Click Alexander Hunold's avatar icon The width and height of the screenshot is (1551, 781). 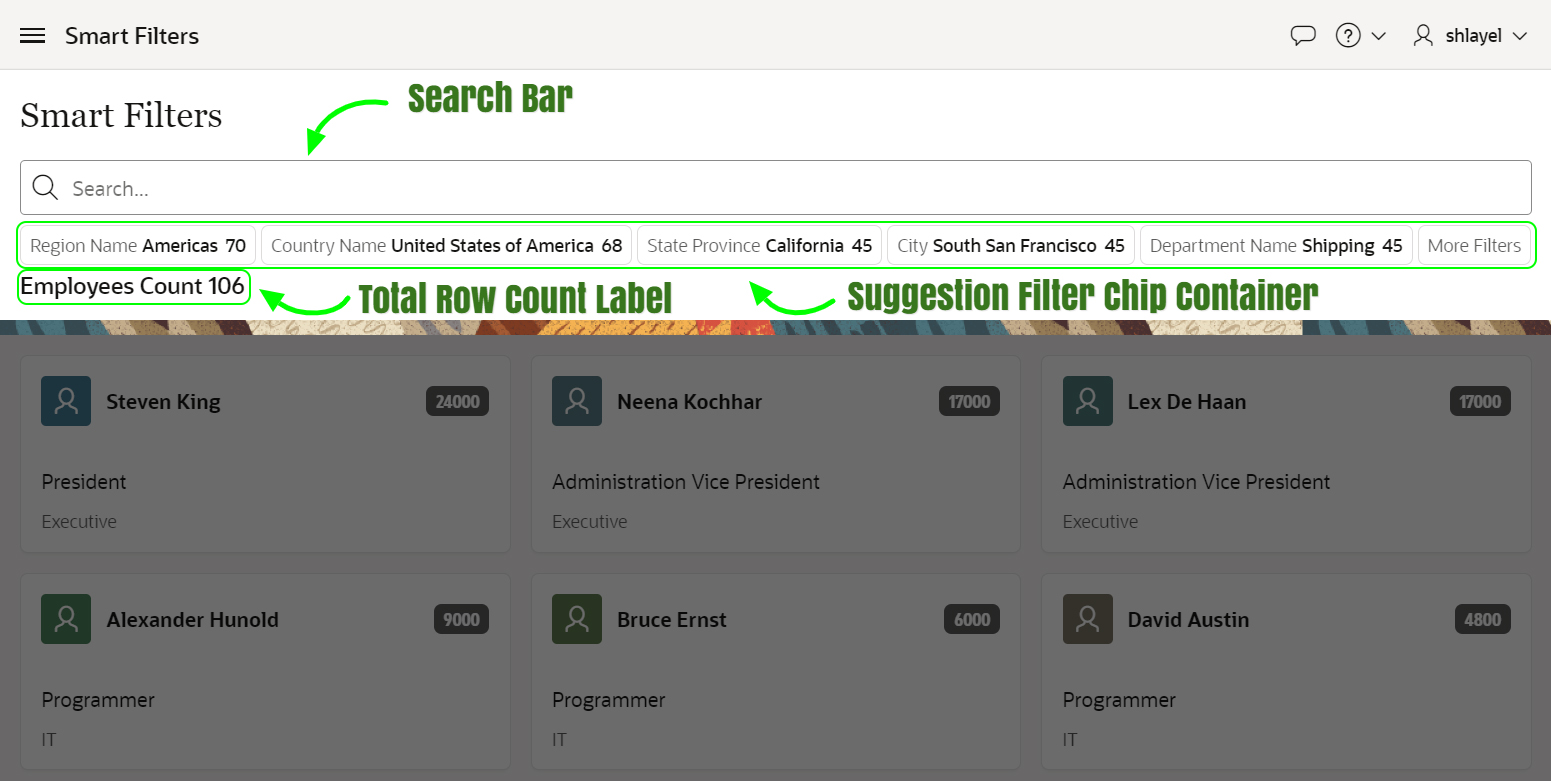66,619
